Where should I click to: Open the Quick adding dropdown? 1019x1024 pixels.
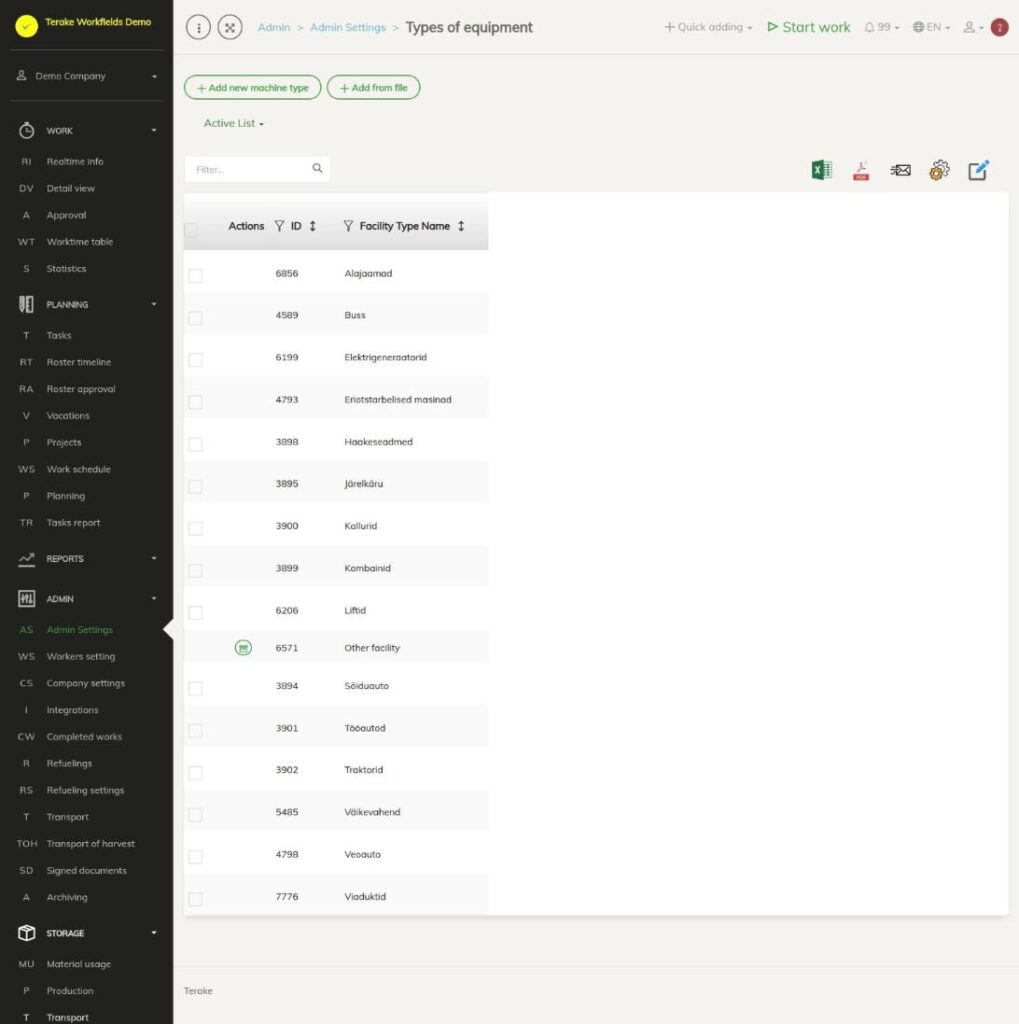pos(708,27)
